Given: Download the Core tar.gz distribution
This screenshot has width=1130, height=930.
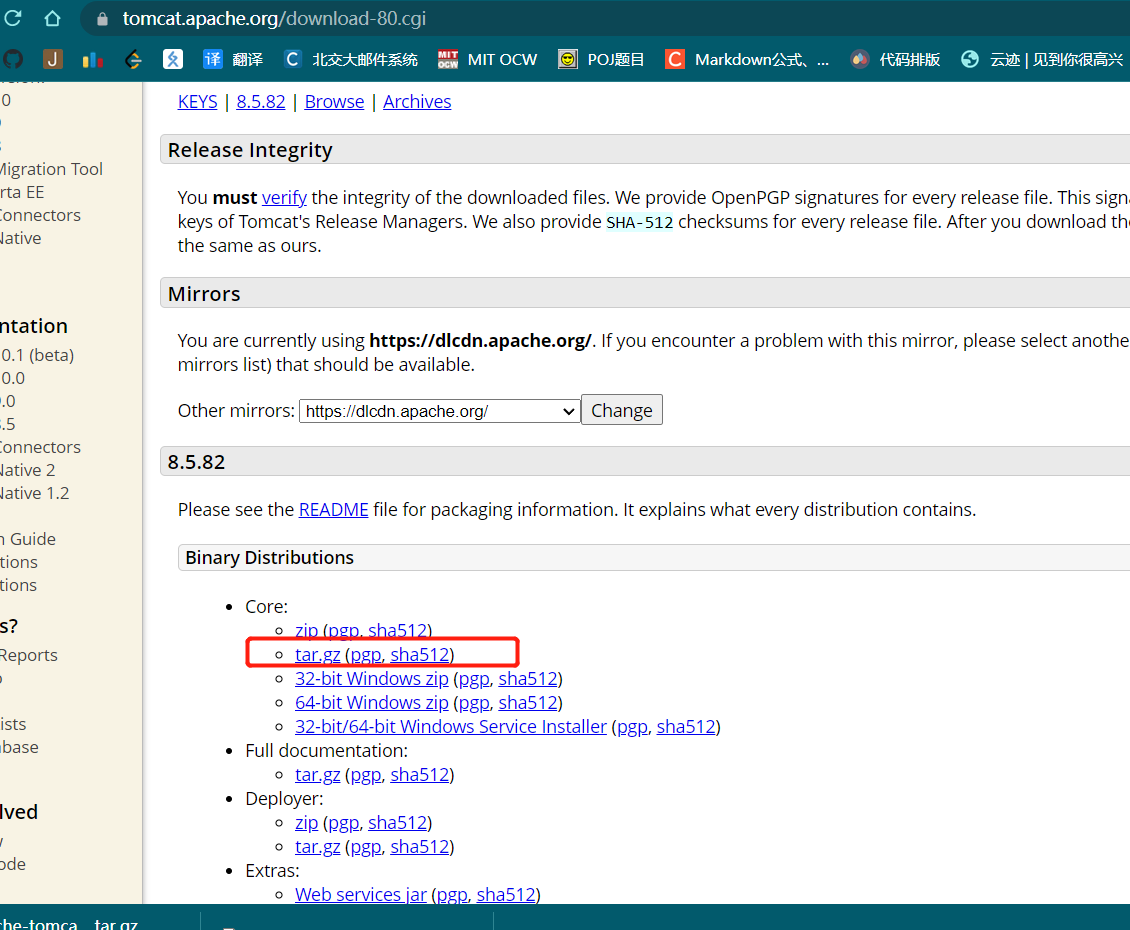Looking at the screenshot, I should click(318, 655).
